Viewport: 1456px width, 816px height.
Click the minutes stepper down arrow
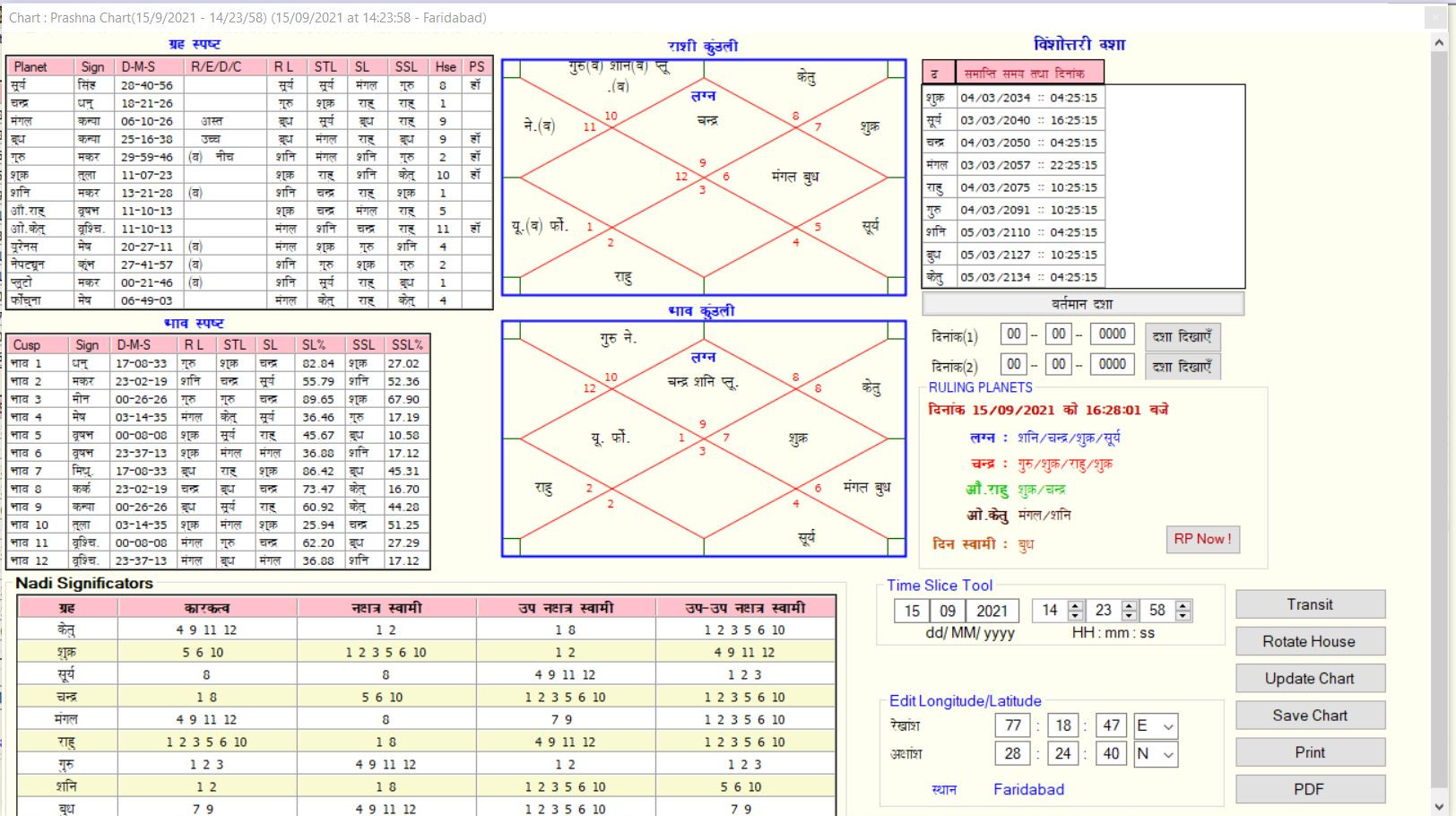coord(1130,616)
